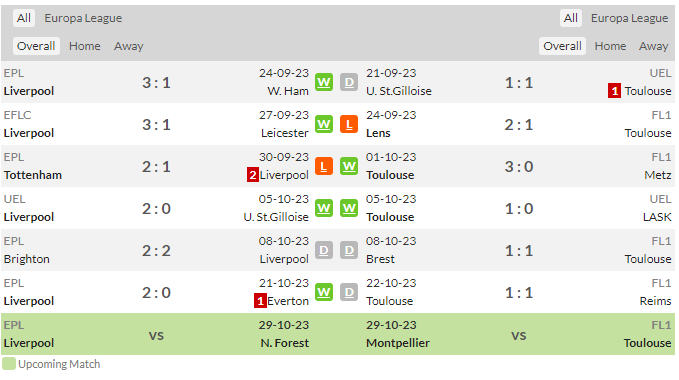Select the right Europa League filter tab
The height and width of the screenshot is (380, 679).
pos(629,18)
